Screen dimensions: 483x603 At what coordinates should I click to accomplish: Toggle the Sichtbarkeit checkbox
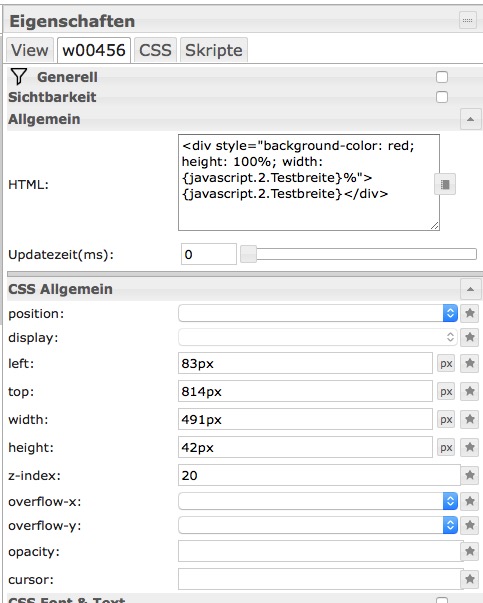click(442, 97)
